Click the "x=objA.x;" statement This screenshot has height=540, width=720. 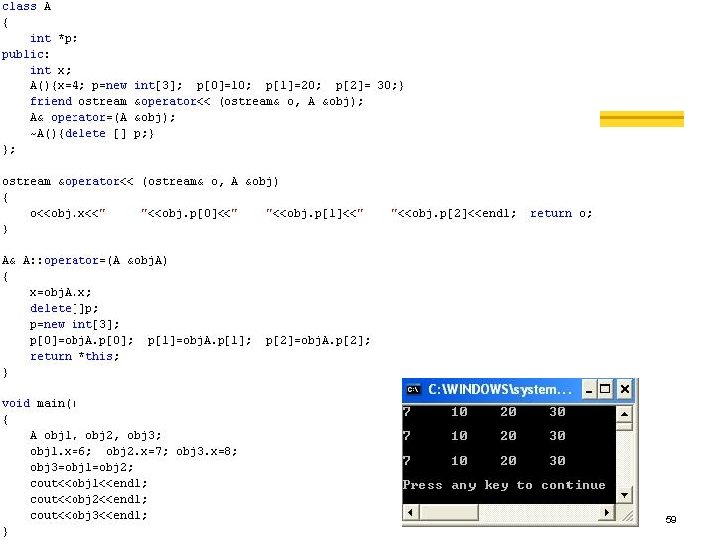[61, 292]
